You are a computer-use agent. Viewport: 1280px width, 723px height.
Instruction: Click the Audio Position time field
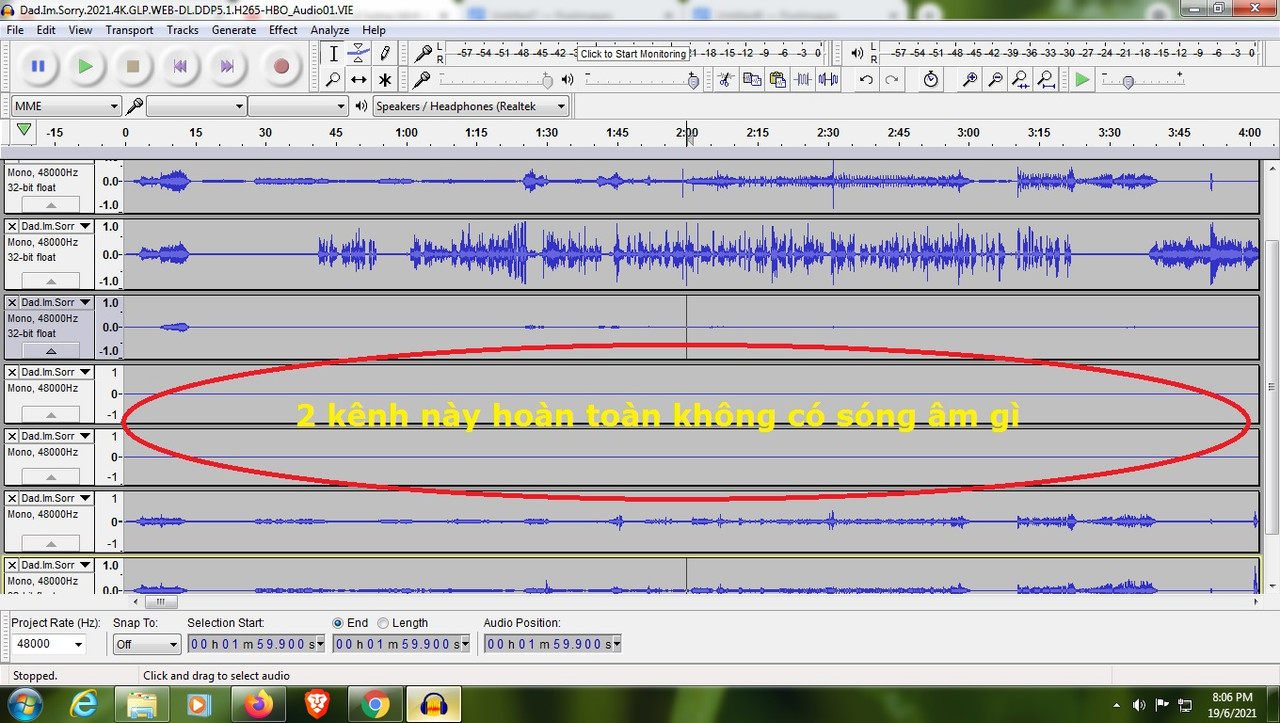click(x=547, y=644)
